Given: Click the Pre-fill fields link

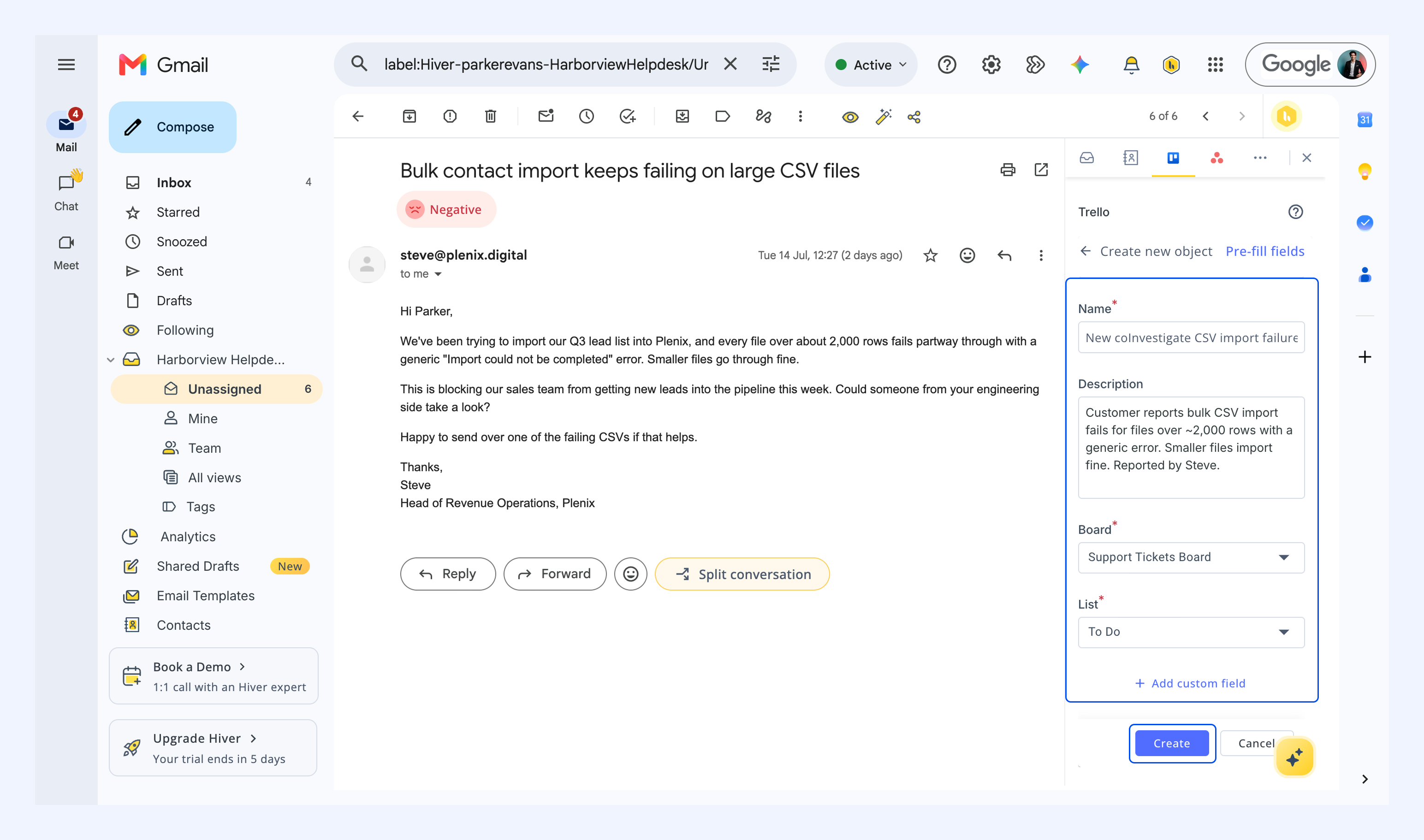Looking at the screenshot, I should click(1265, 251).
